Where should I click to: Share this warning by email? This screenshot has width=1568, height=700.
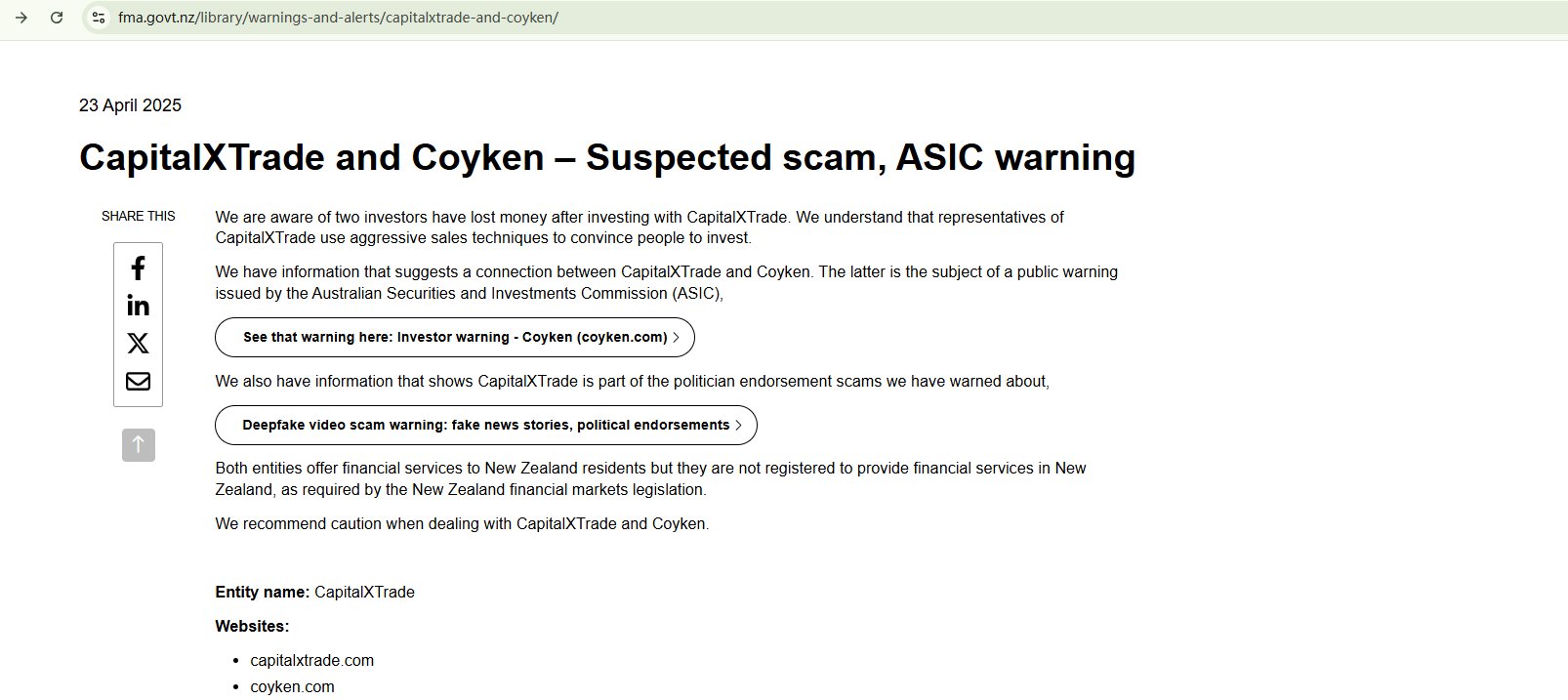[138, 381]
